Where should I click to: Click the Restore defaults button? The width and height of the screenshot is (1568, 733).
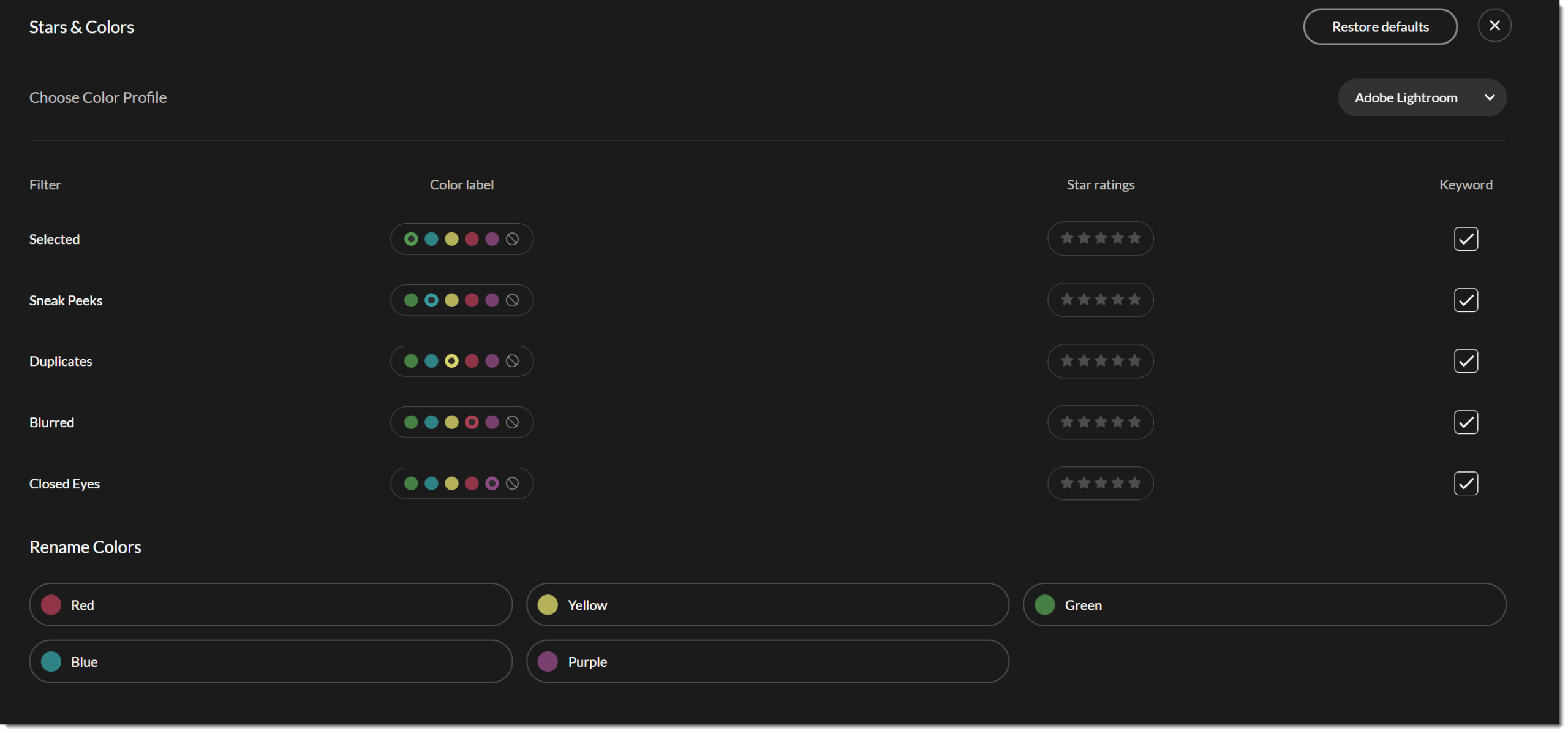pos(1380,27)
